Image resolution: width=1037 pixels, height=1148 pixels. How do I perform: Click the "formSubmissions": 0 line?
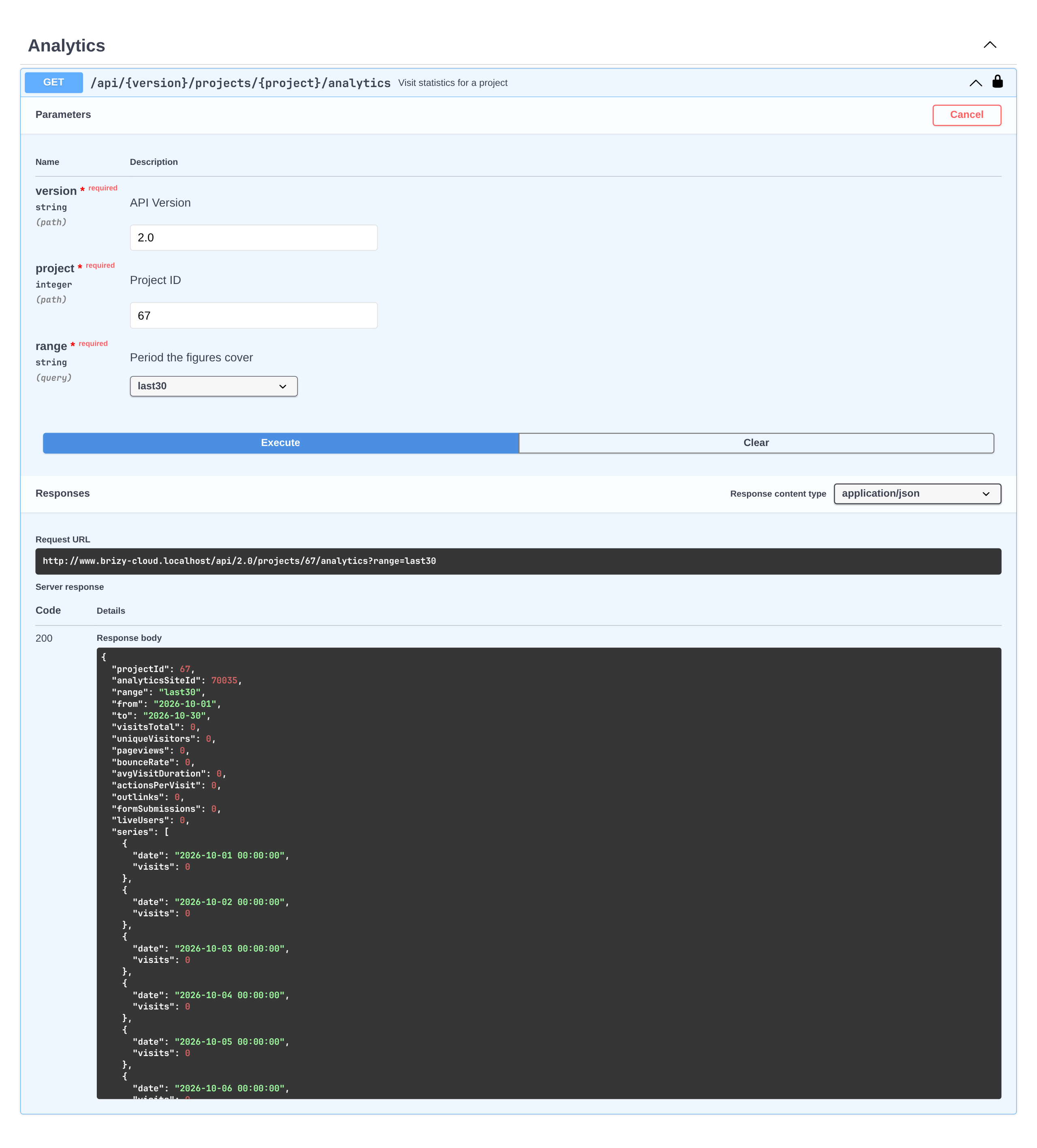[166, 809]
